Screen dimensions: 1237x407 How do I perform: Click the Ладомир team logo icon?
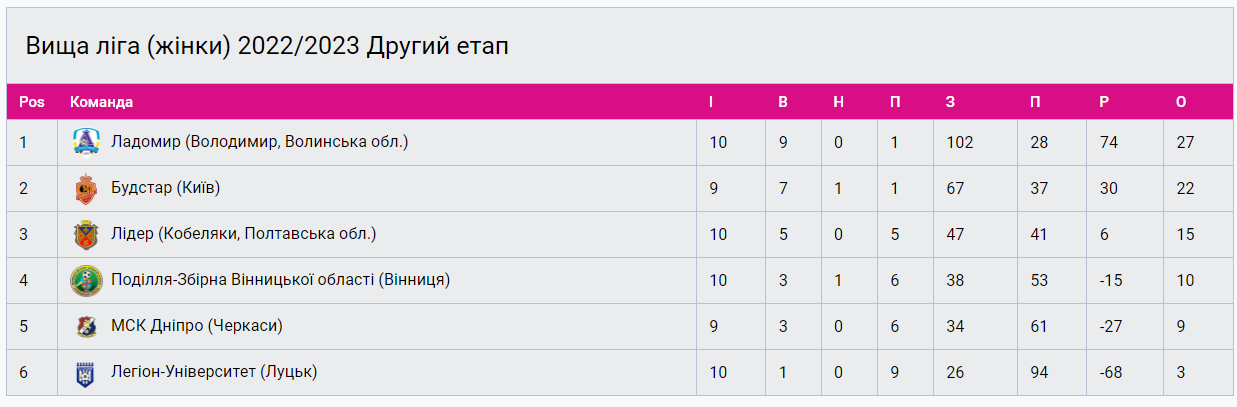click(85, 142)
